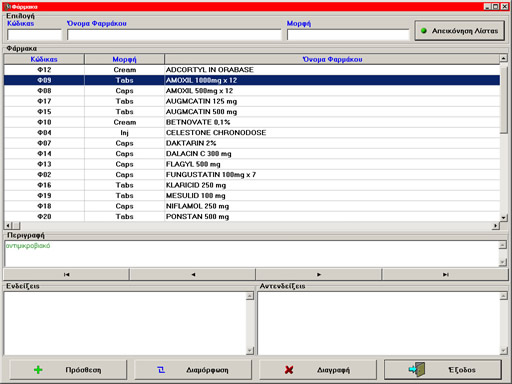512x384 pixels.
Task: Click the Διαμόρφωση (edit) button
Action: (x=193, y=370)
